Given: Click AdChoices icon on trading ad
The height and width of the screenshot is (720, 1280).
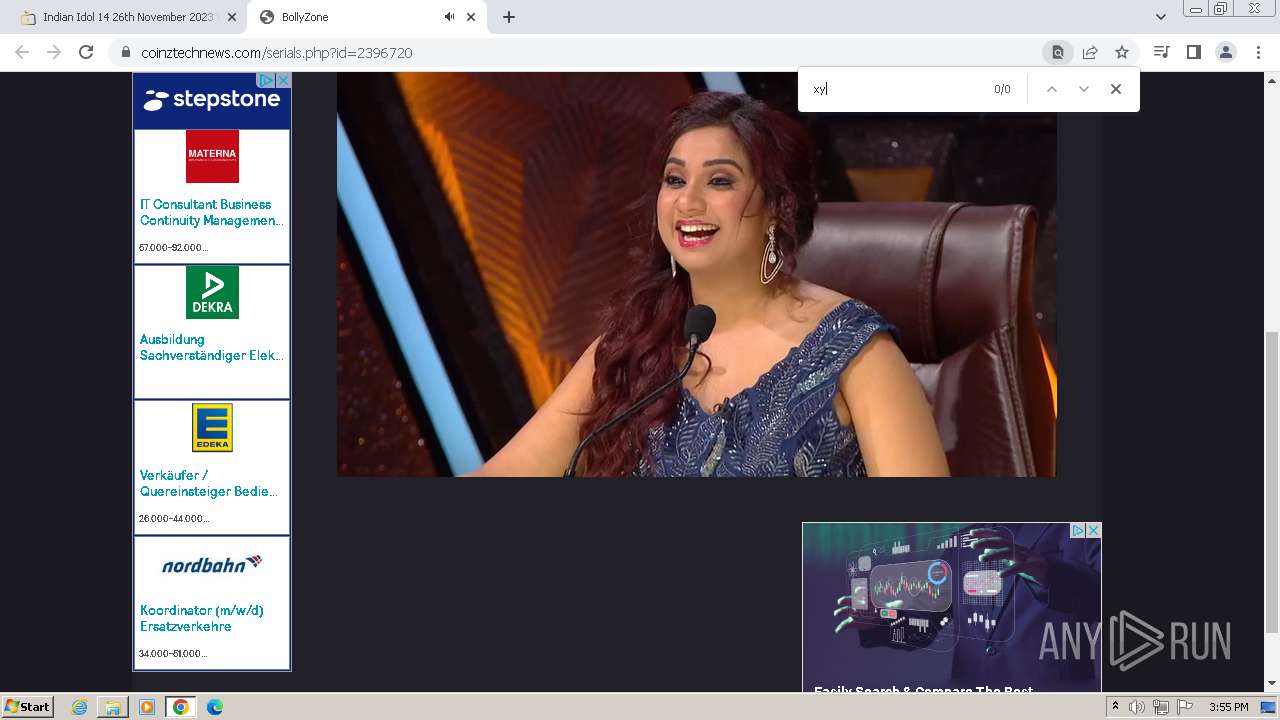Looking at the screenshot, I should [1078, 531].
